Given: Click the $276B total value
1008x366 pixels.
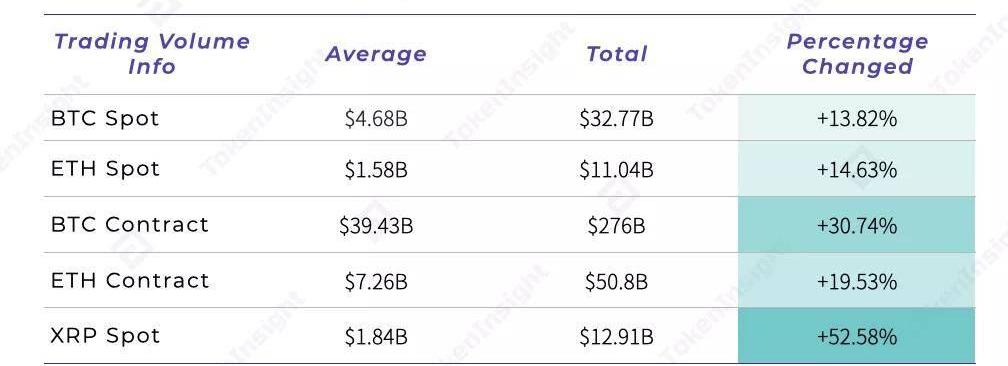Looking at the screenshot, I should tap(616, 226).
